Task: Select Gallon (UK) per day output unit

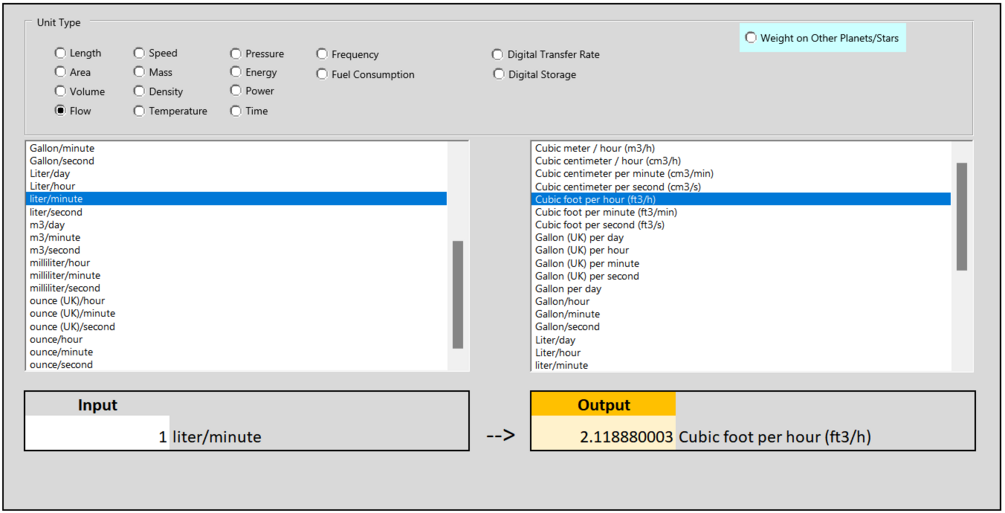Action: coord(741,237)
